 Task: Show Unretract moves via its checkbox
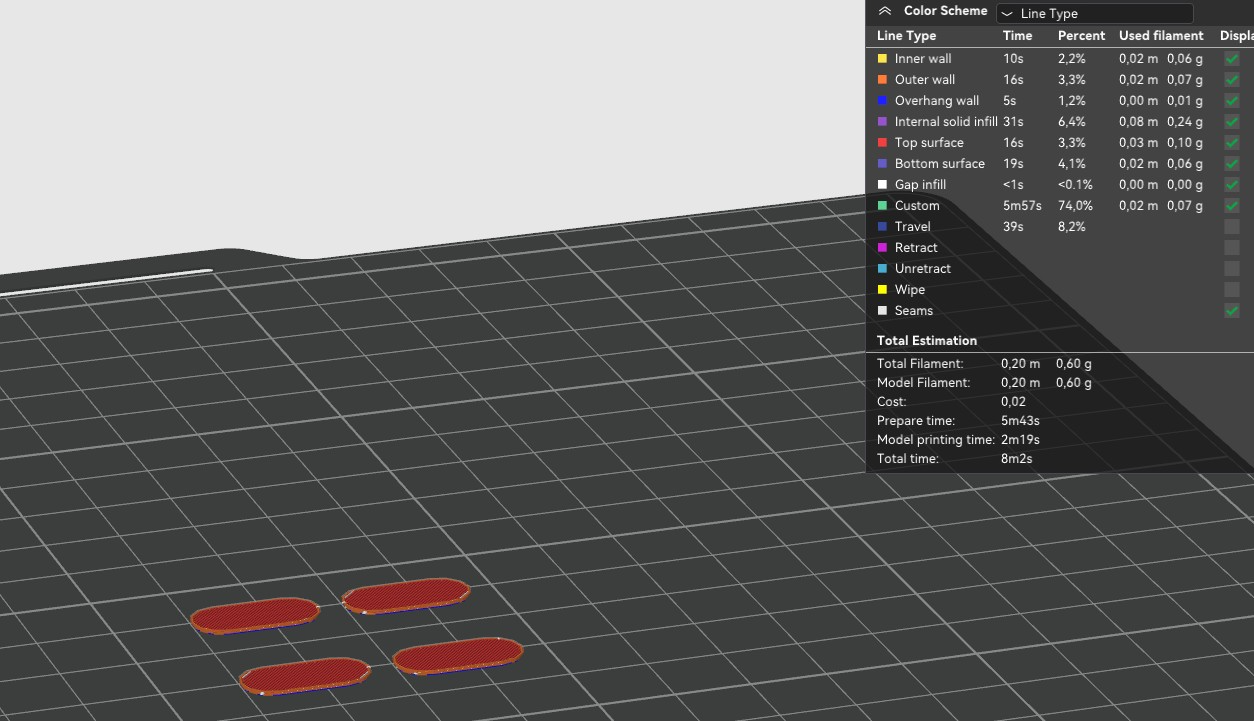[1232, 269]
